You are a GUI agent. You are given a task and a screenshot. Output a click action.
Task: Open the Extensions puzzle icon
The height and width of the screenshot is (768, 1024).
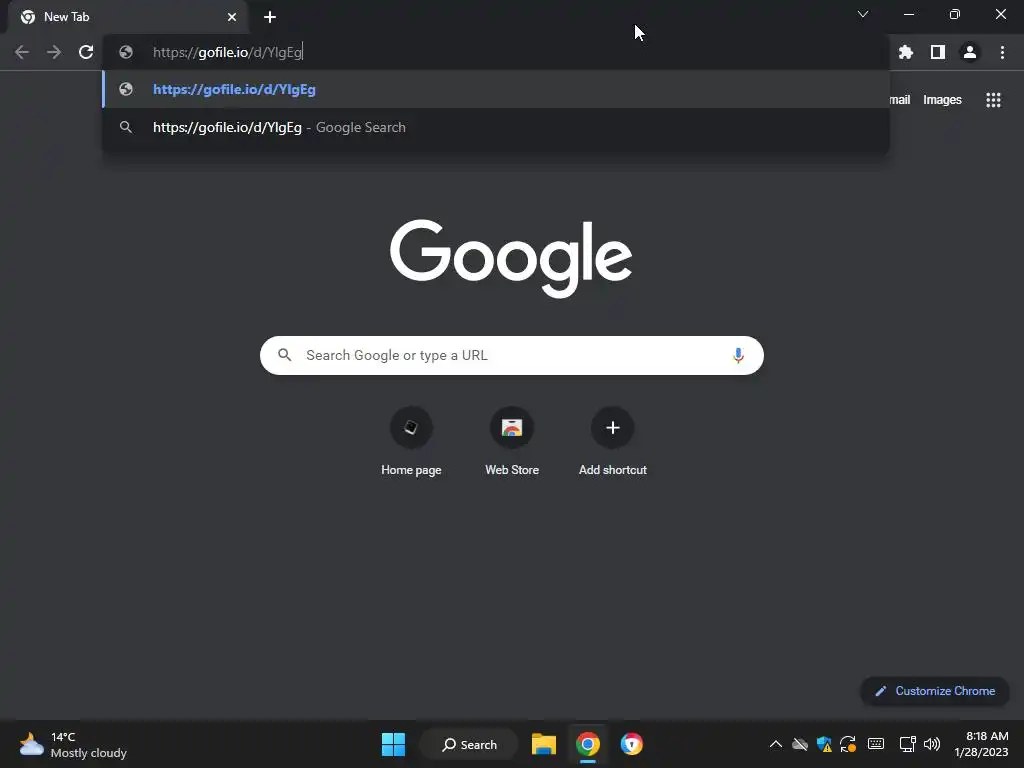point(905,52)
